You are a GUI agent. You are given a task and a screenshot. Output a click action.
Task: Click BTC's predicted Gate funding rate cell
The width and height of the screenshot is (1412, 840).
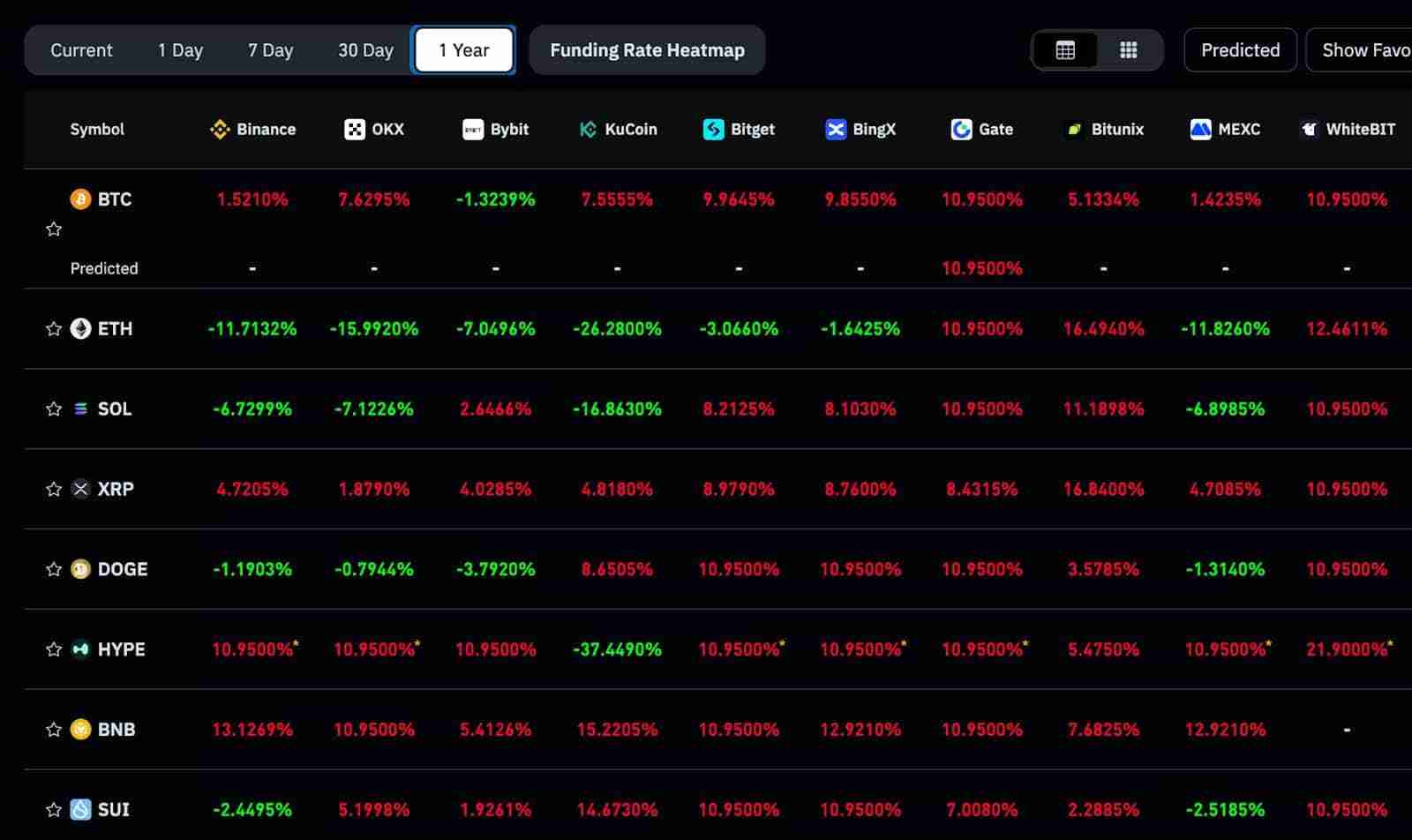click(981, 267)
